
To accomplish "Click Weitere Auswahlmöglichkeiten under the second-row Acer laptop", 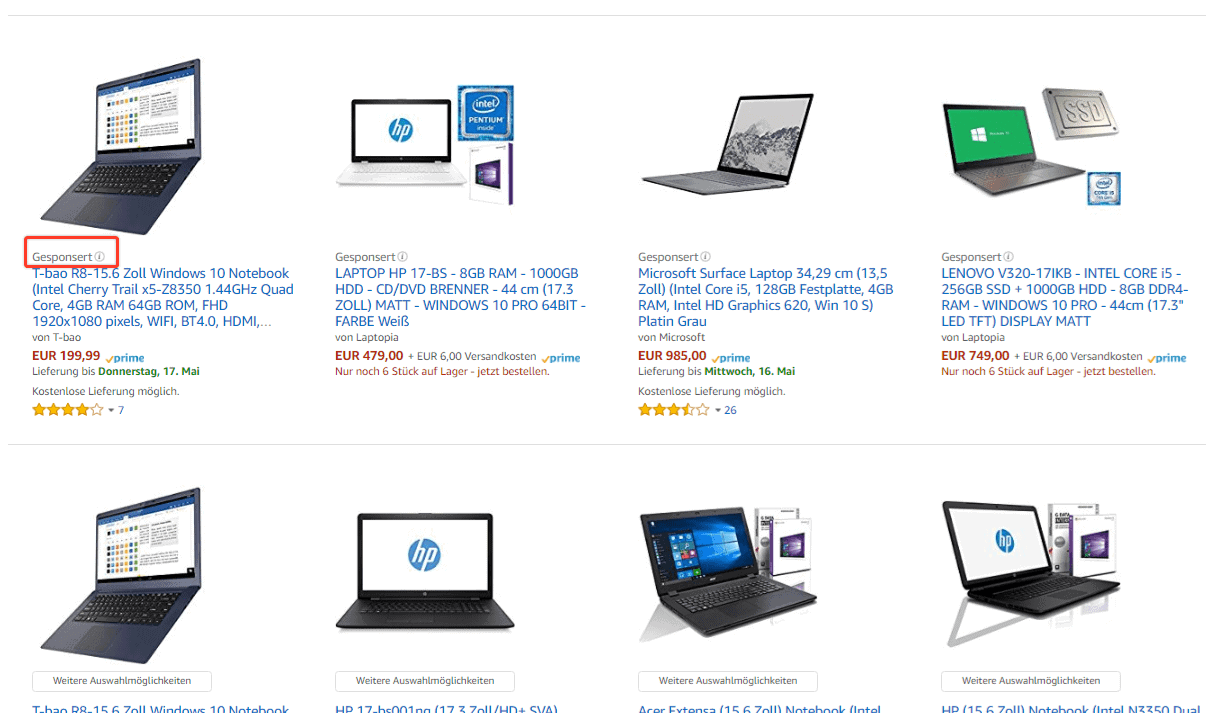I will click(728, 681).
